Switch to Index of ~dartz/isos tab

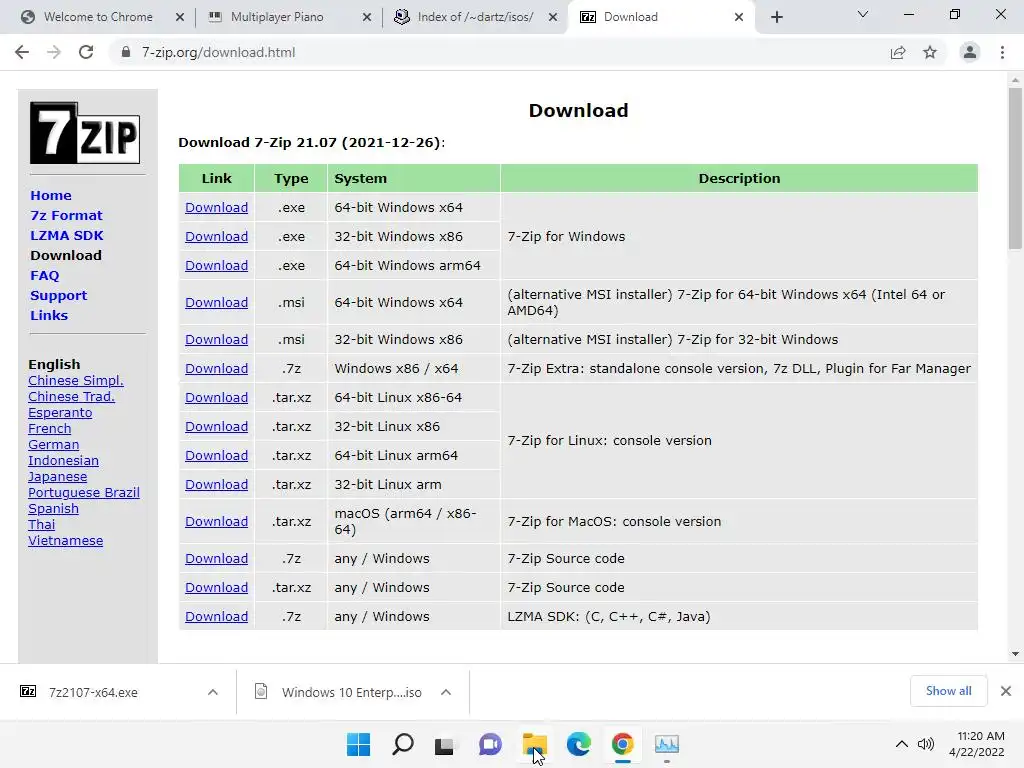(475, 17)
